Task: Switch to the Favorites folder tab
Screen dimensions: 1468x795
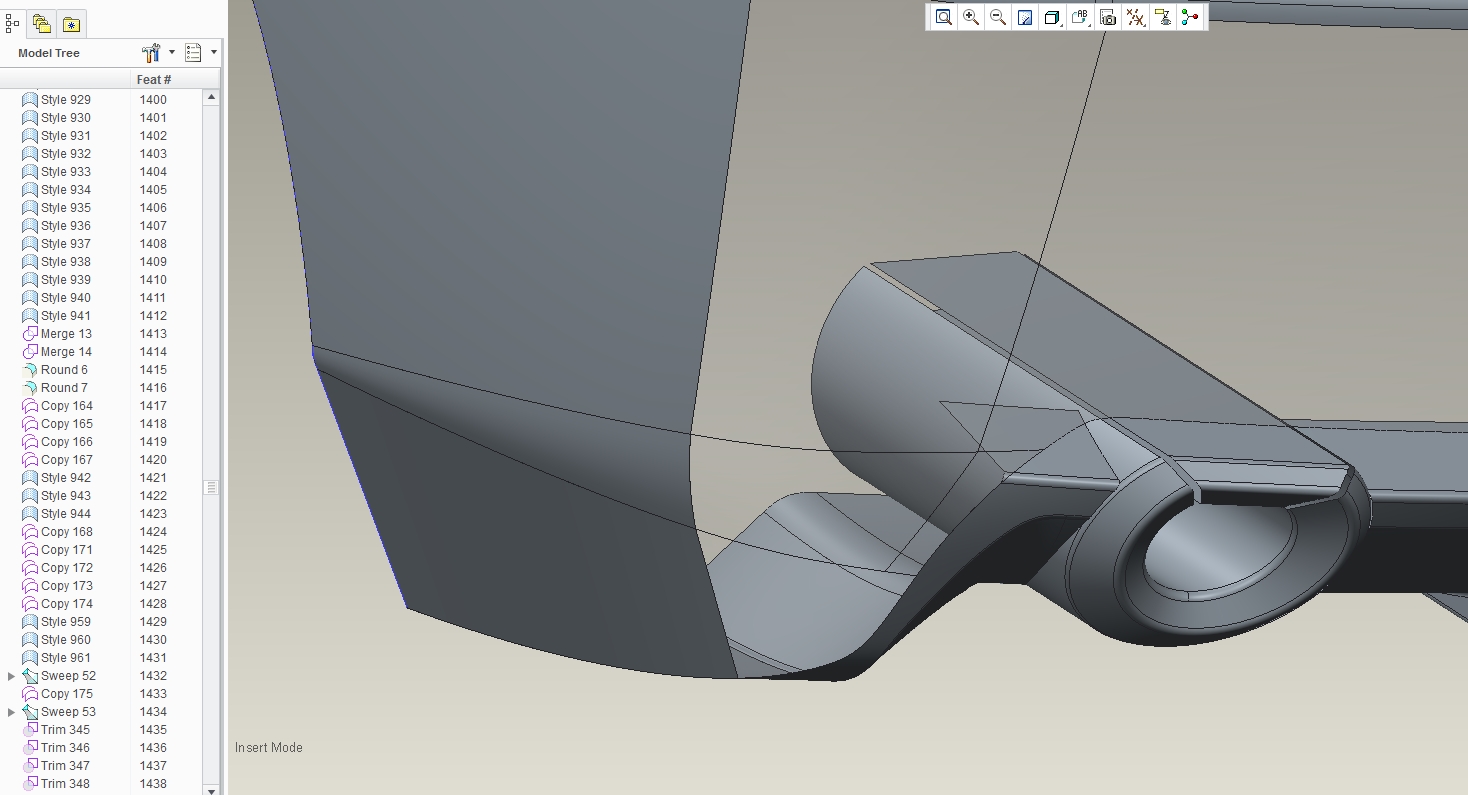Action: click(71, 24)
